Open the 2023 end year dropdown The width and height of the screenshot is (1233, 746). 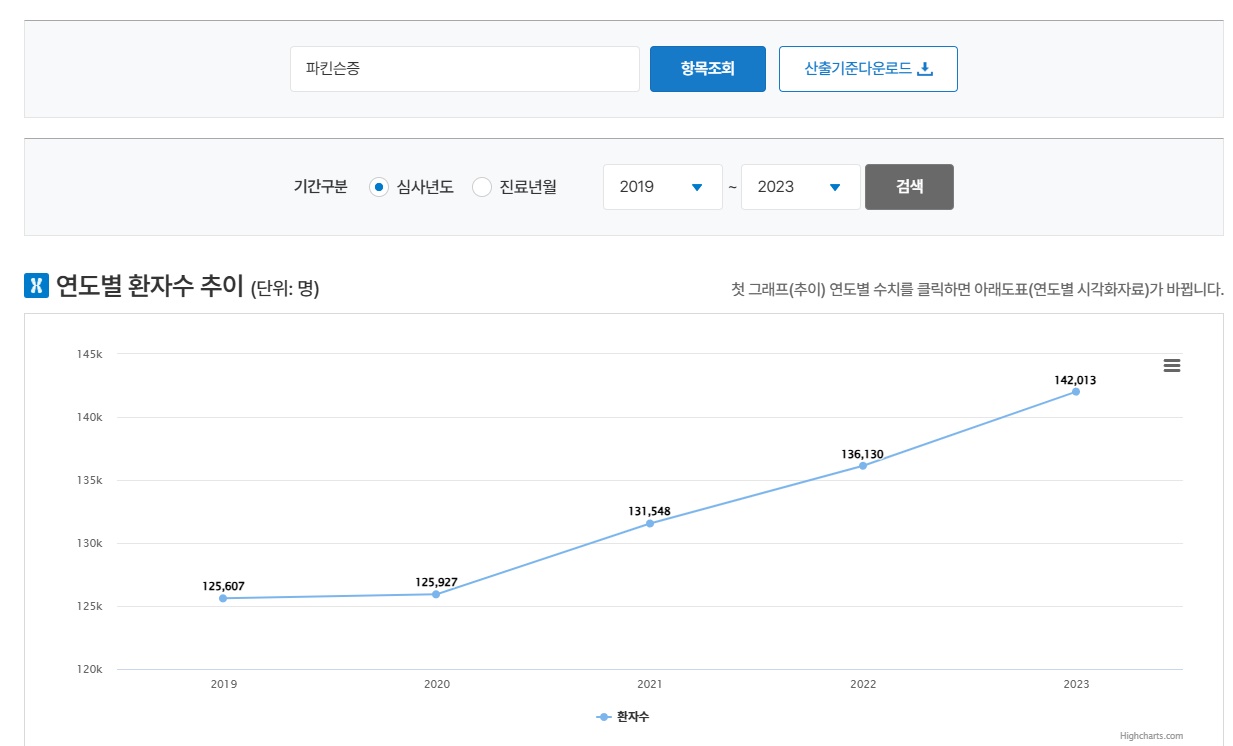tap(800, 186)
